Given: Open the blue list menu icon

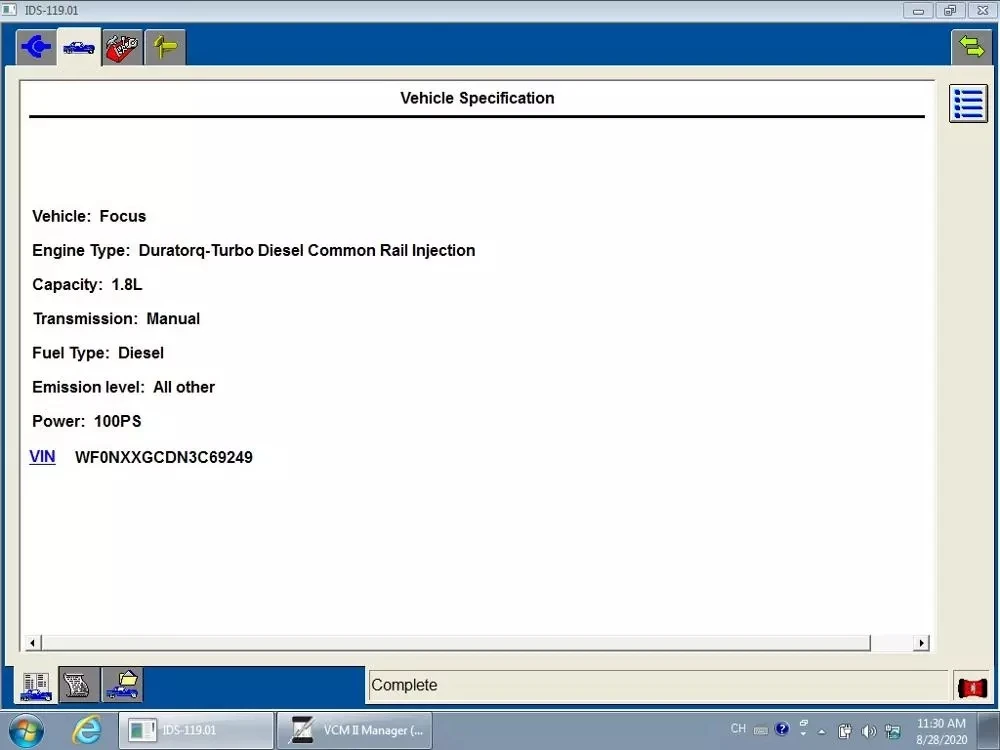Looking at the screenshot, I should [x=968, y=103].
